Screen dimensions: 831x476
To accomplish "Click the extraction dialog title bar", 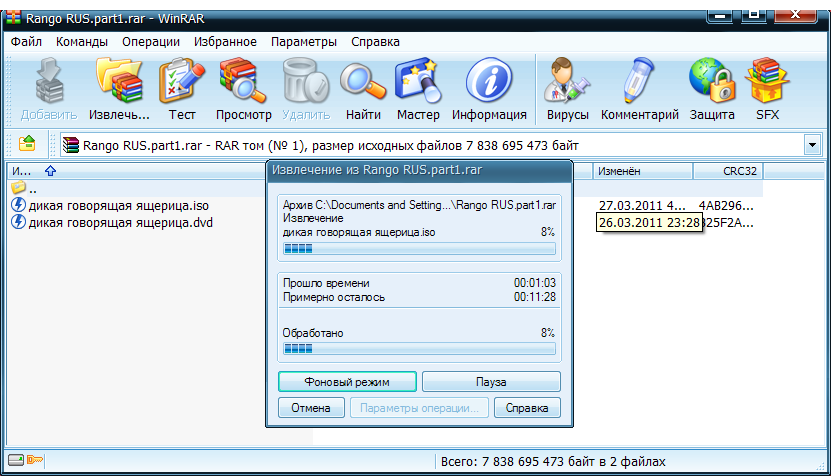I will point(419,171).
